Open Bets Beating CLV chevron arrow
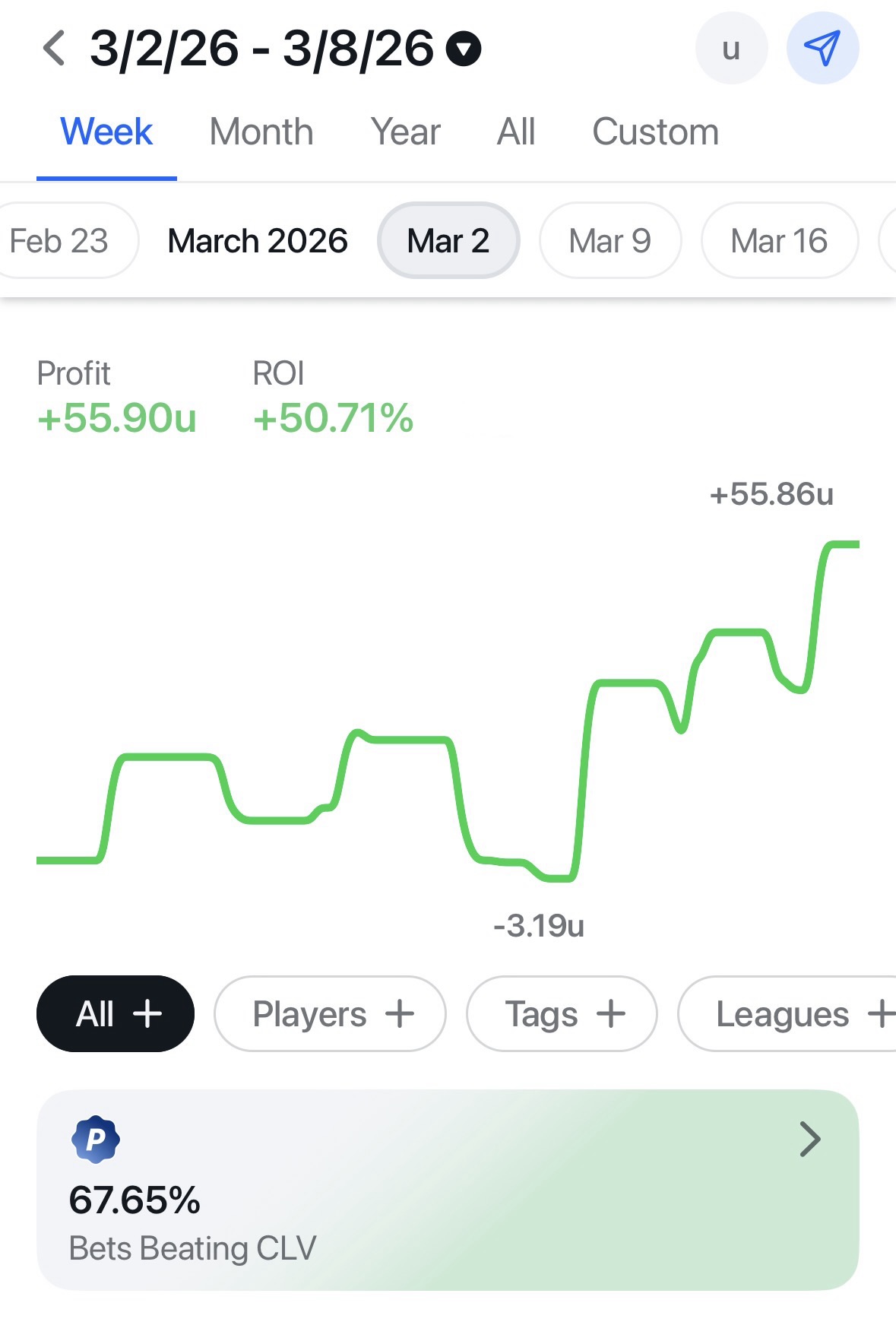The width and height of the screenshot is (896, 1322). click(810, 1139)
